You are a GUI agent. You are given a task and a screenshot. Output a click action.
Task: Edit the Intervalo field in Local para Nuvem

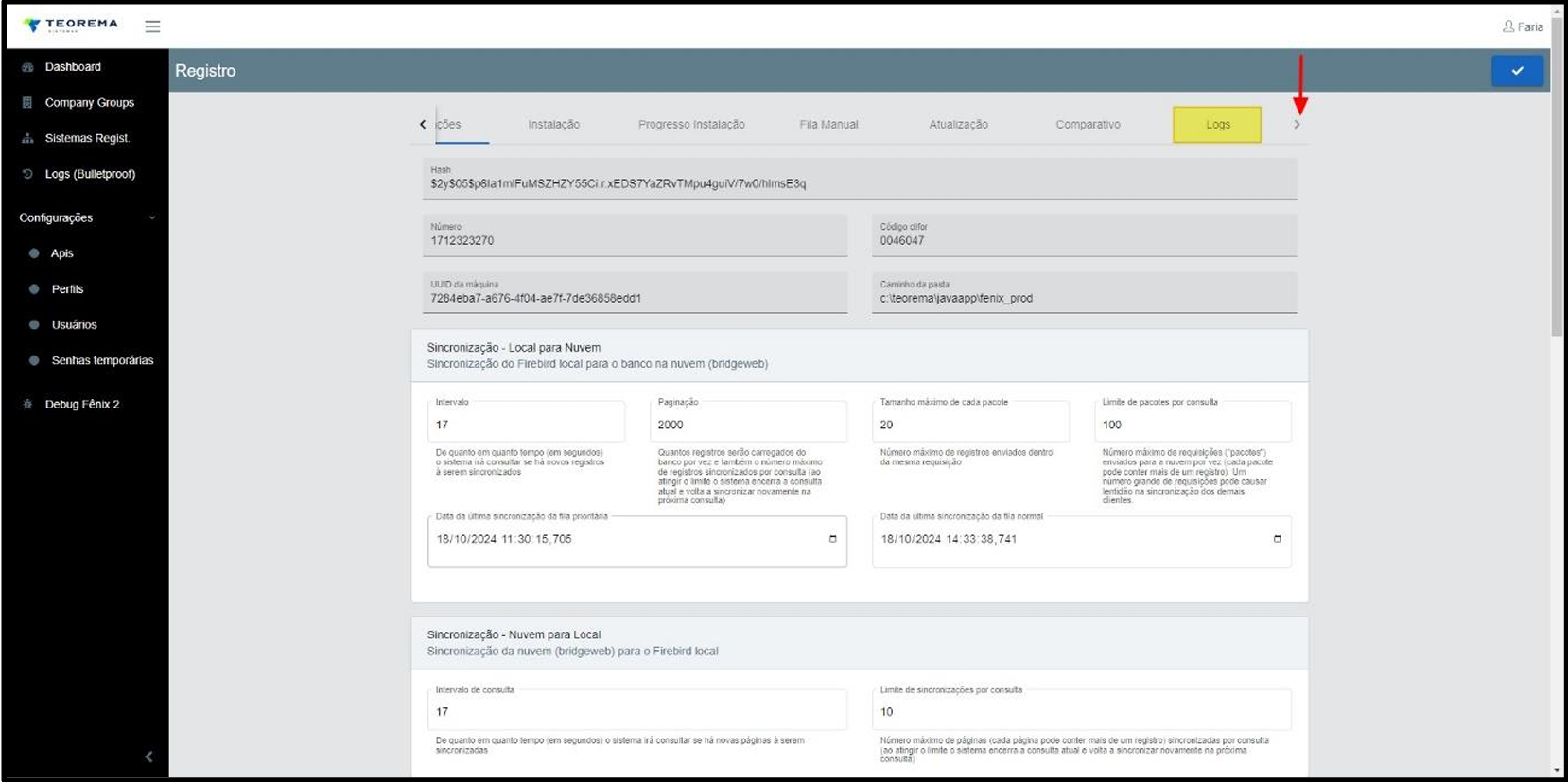pyautogui.click(x=526, y=422)
